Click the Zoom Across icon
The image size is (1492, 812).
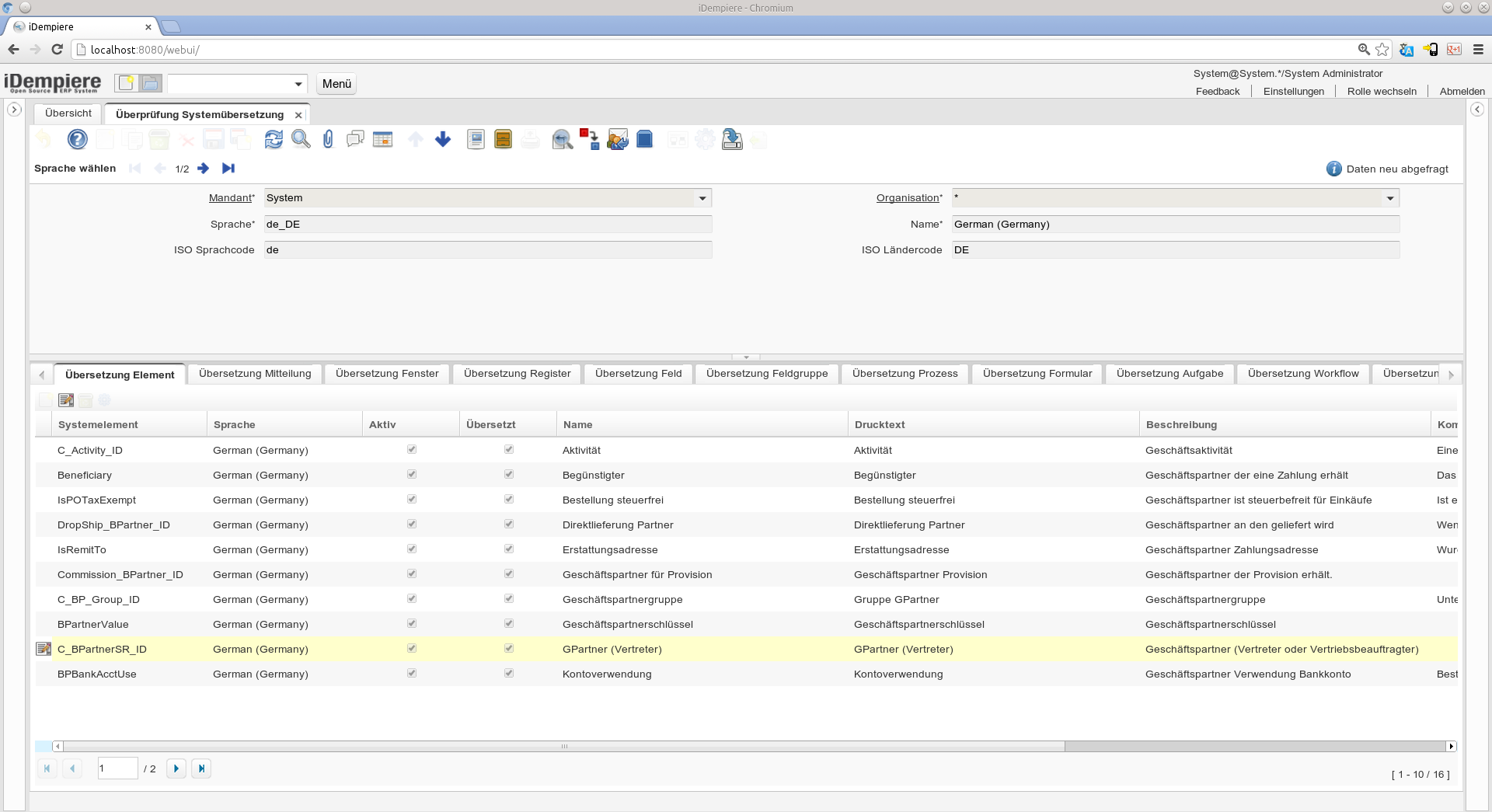pyautogui.click(x=563, y=139)
